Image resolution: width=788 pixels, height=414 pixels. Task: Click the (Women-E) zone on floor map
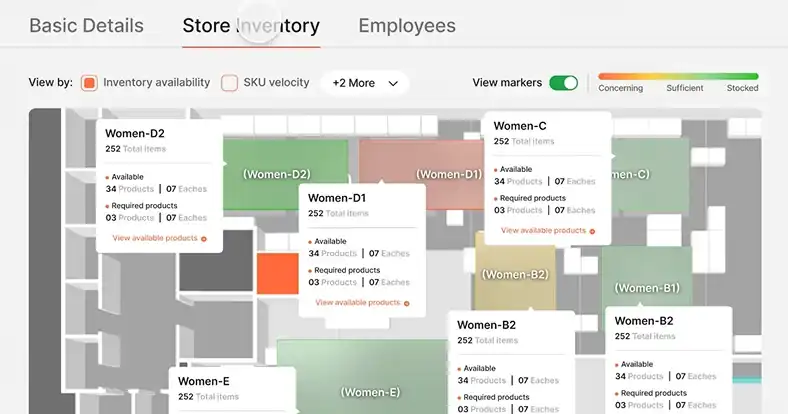click(x=370, y=390)
